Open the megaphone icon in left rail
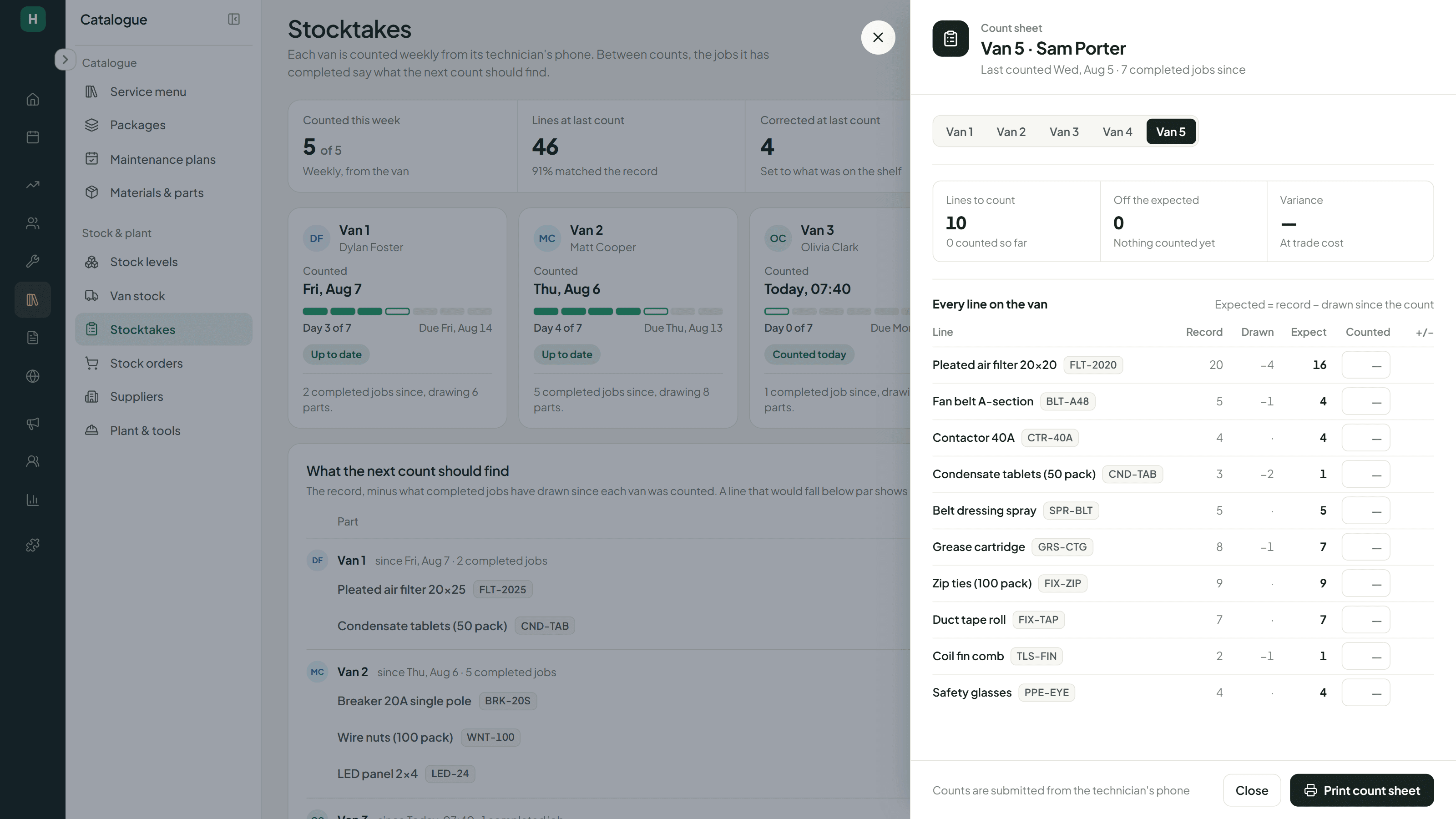Image resolution: width=1456 pixels, height=819 pixels. click(x=33, y=423)
